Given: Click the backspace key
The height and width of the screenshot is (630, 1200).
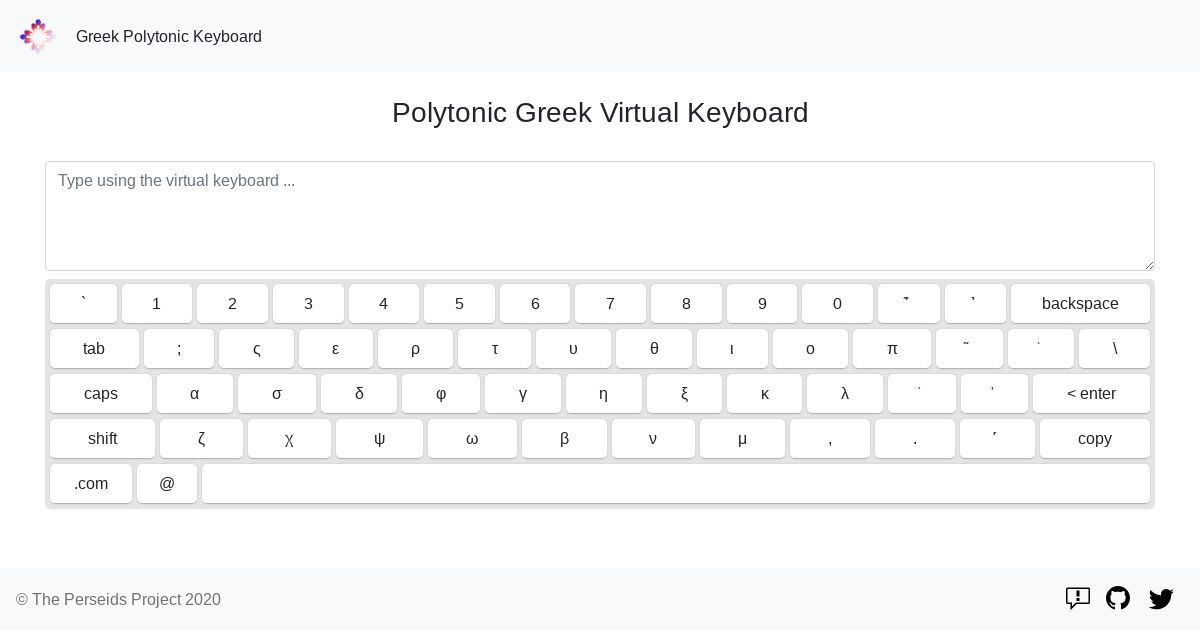Looking at the screenshot, I should (x=1080, y=304).
